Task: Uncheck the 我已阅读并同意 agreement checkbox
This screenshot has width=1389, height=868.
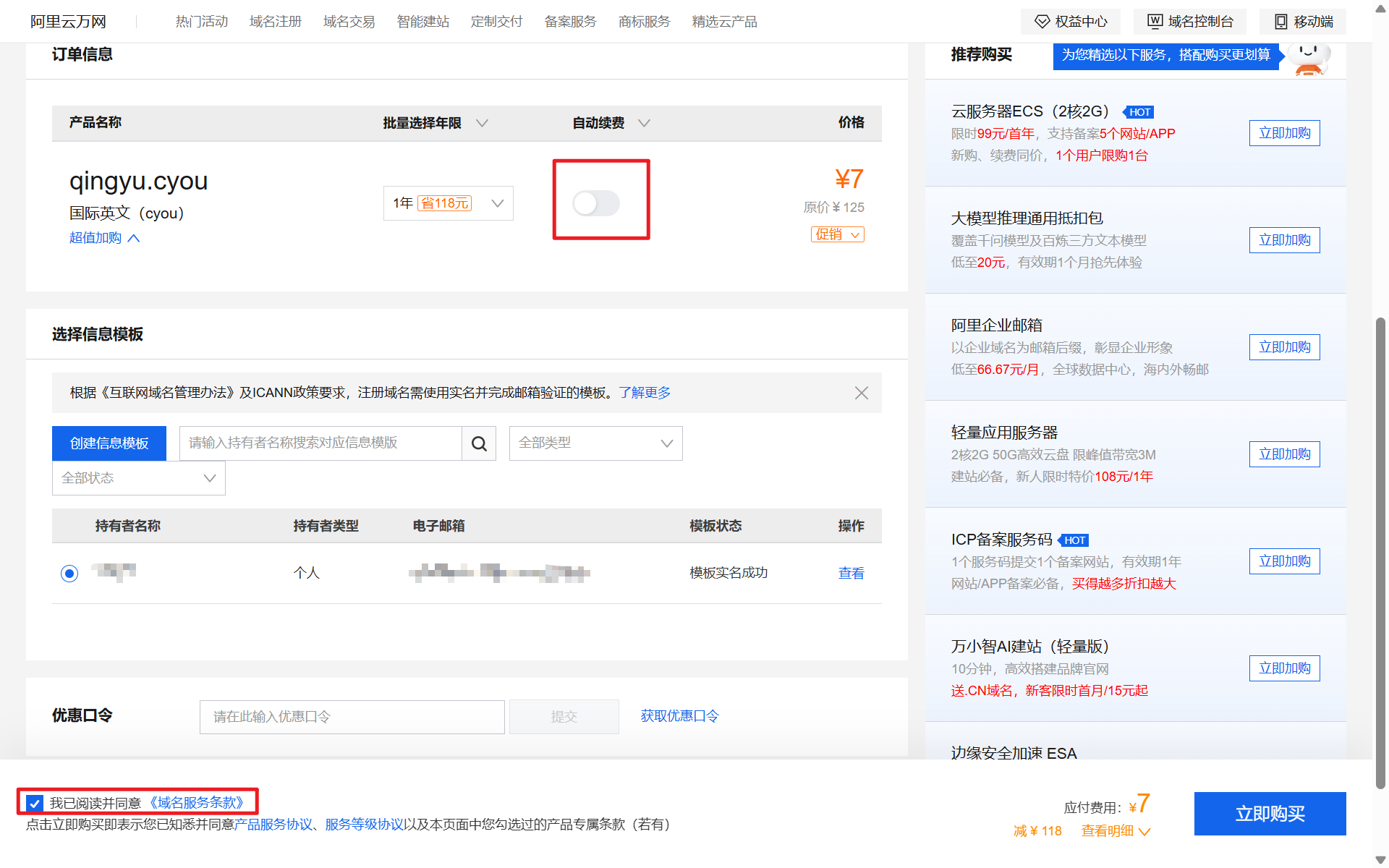Action: point(34,803)
